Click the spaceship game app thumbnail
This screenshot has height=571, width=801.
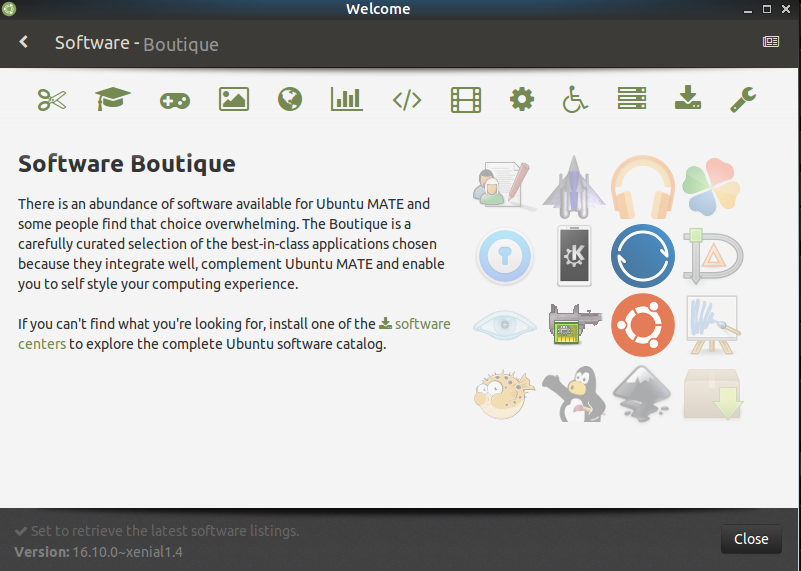(574, 186)
